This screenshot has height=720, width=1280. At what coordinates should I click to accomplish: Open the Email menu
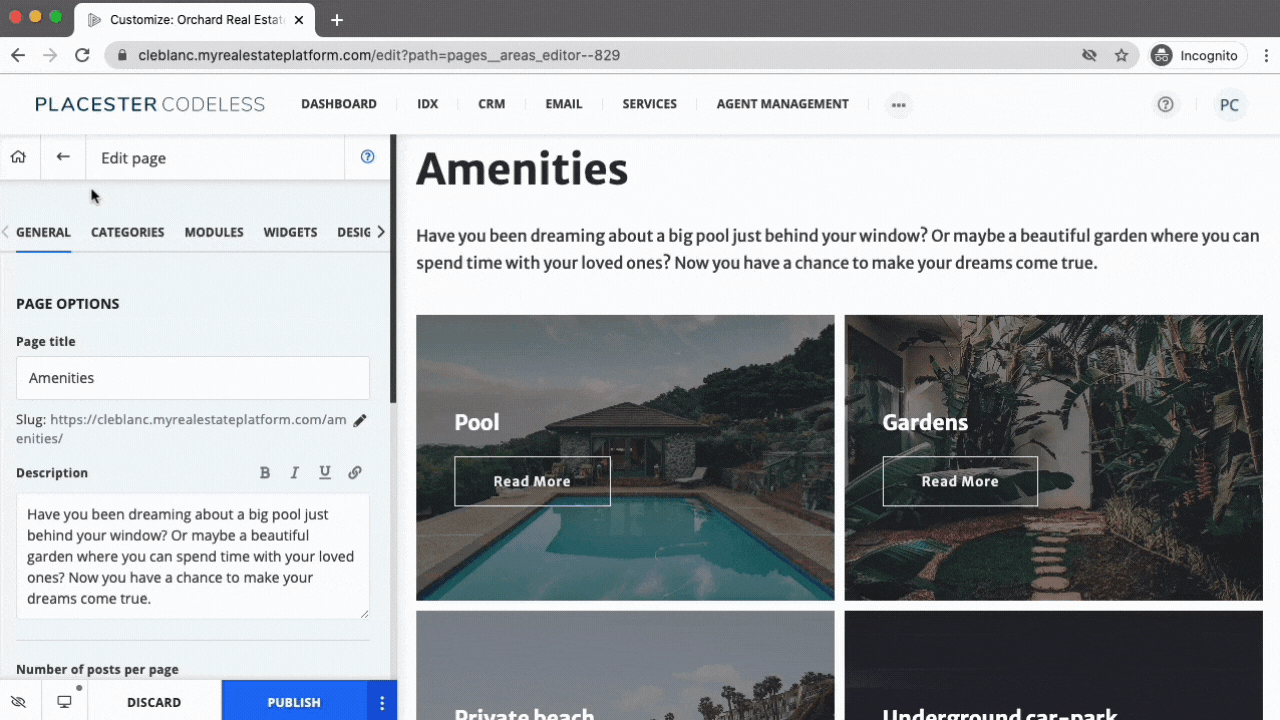click(564, 104)
